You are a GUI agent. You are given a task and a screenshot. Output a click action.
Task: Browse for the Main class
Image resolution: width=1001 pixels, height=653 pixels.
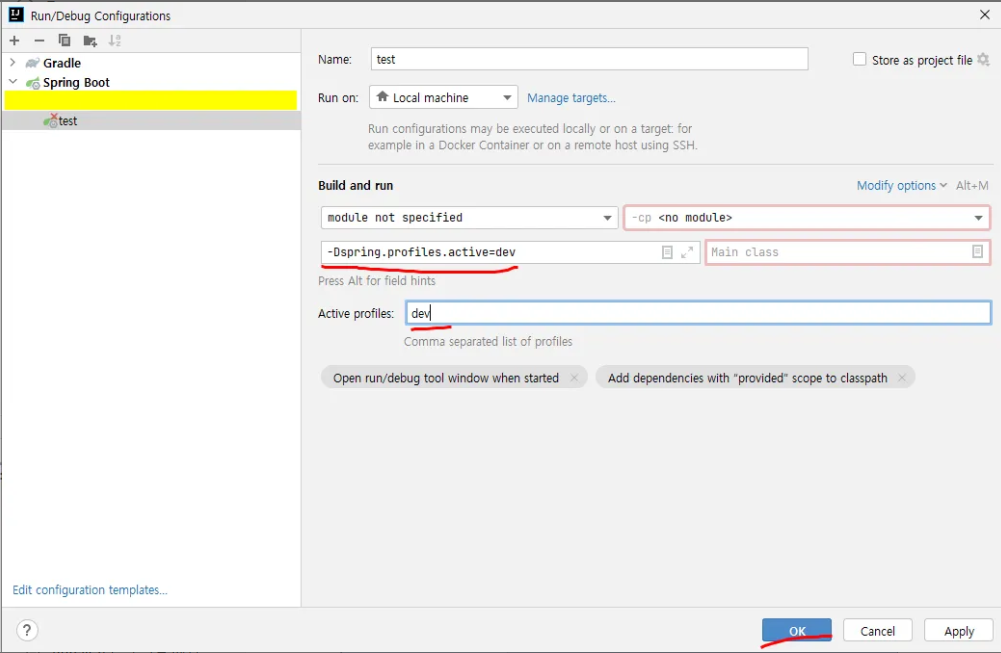pos(977,251)
